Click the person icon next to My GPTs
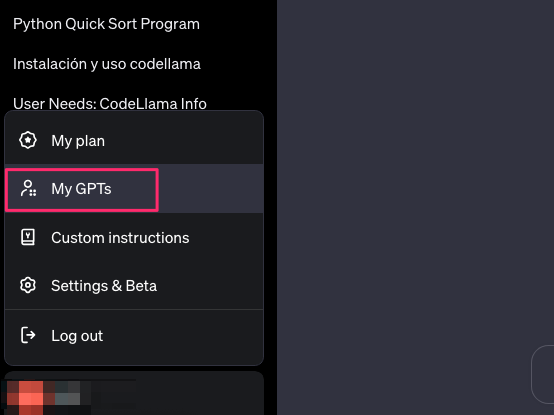This screenshot has width=554, height=415. pyautogui.click(x=28, y=188)
